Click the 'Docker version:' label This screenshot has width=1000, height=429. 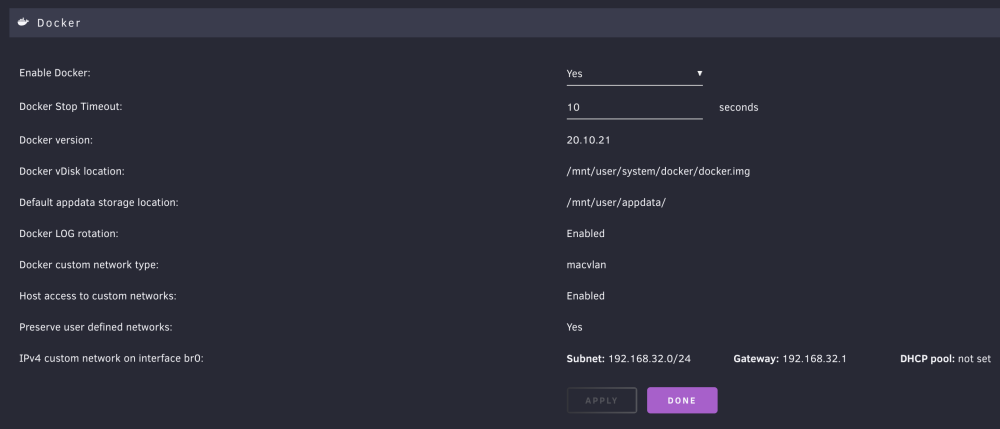pos(56,140)
